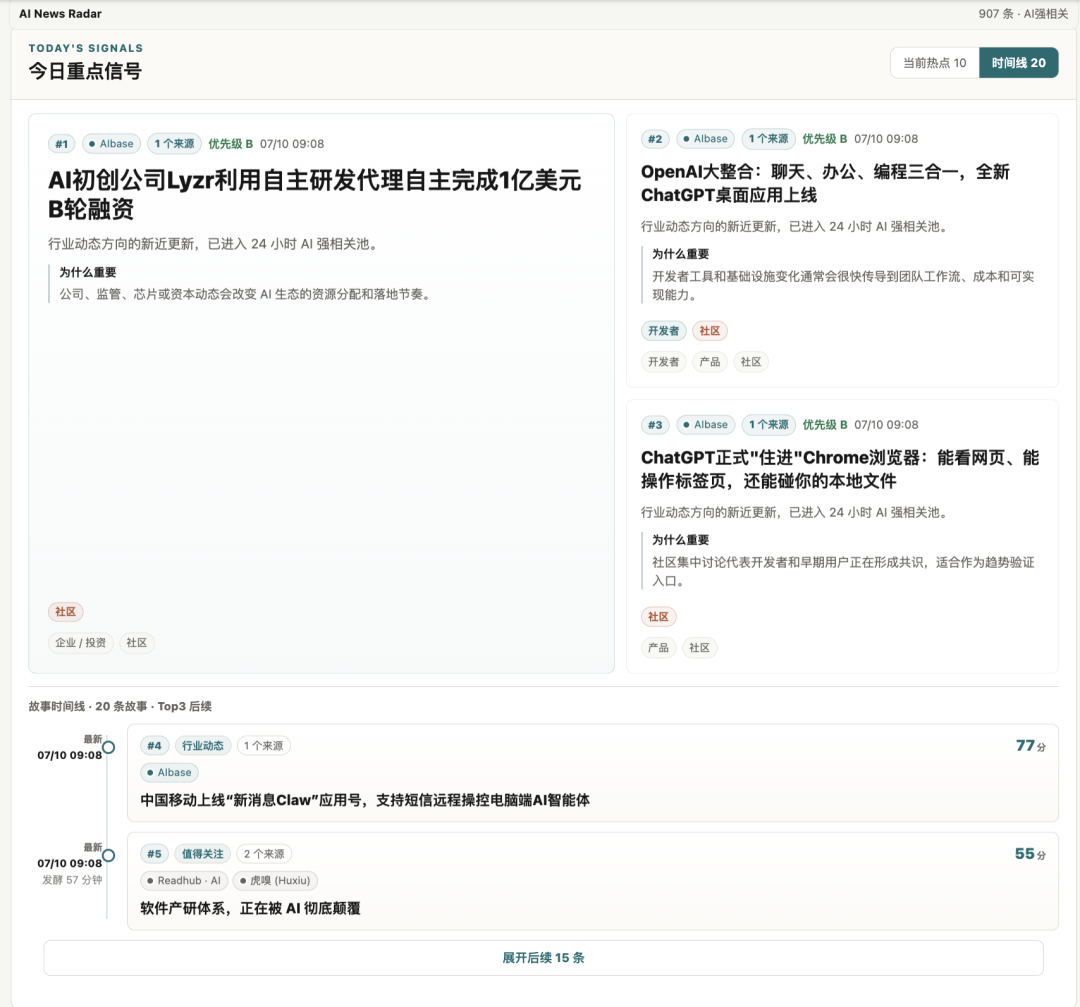Screen dimensions: 1080x1007
Task: Click 为什么重要 heading on card #3
Action: pos(681,540)
